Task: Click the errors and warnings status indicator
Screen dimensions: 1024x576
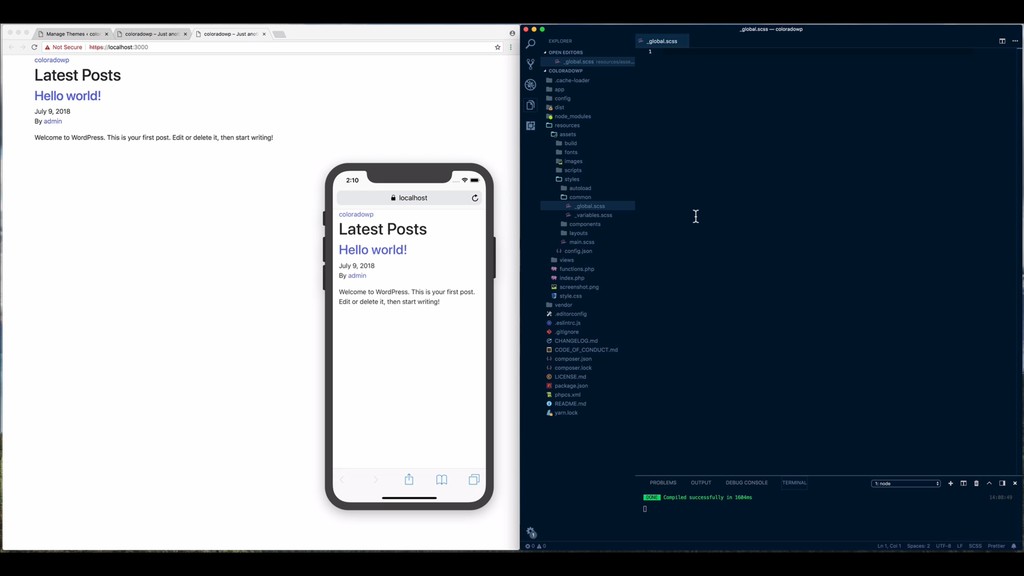Action: 536,546
